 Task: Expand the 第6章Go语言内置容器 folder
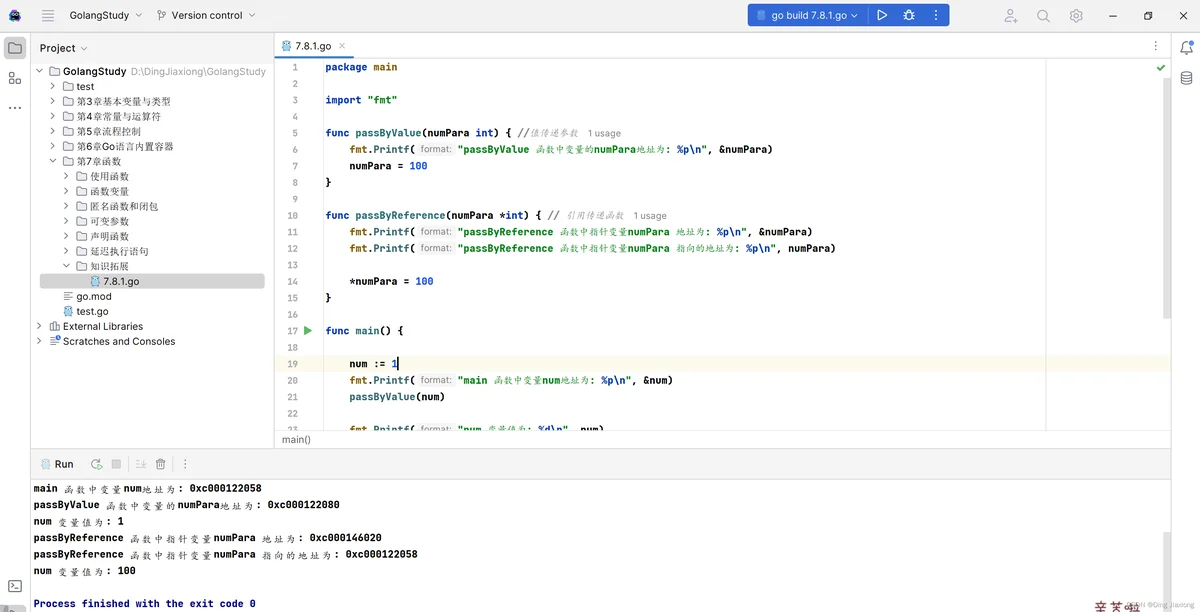(x=54, y=146)
